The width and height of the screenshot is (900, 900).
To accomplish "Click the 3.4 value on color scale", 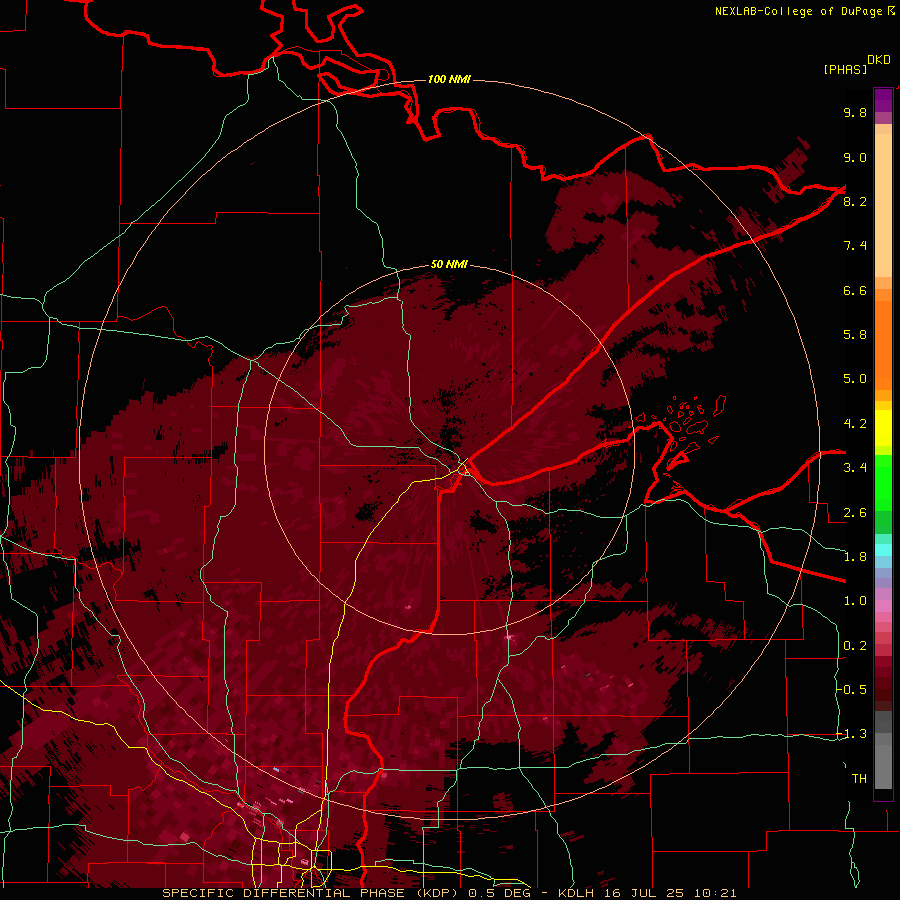I will coord(855,468).
